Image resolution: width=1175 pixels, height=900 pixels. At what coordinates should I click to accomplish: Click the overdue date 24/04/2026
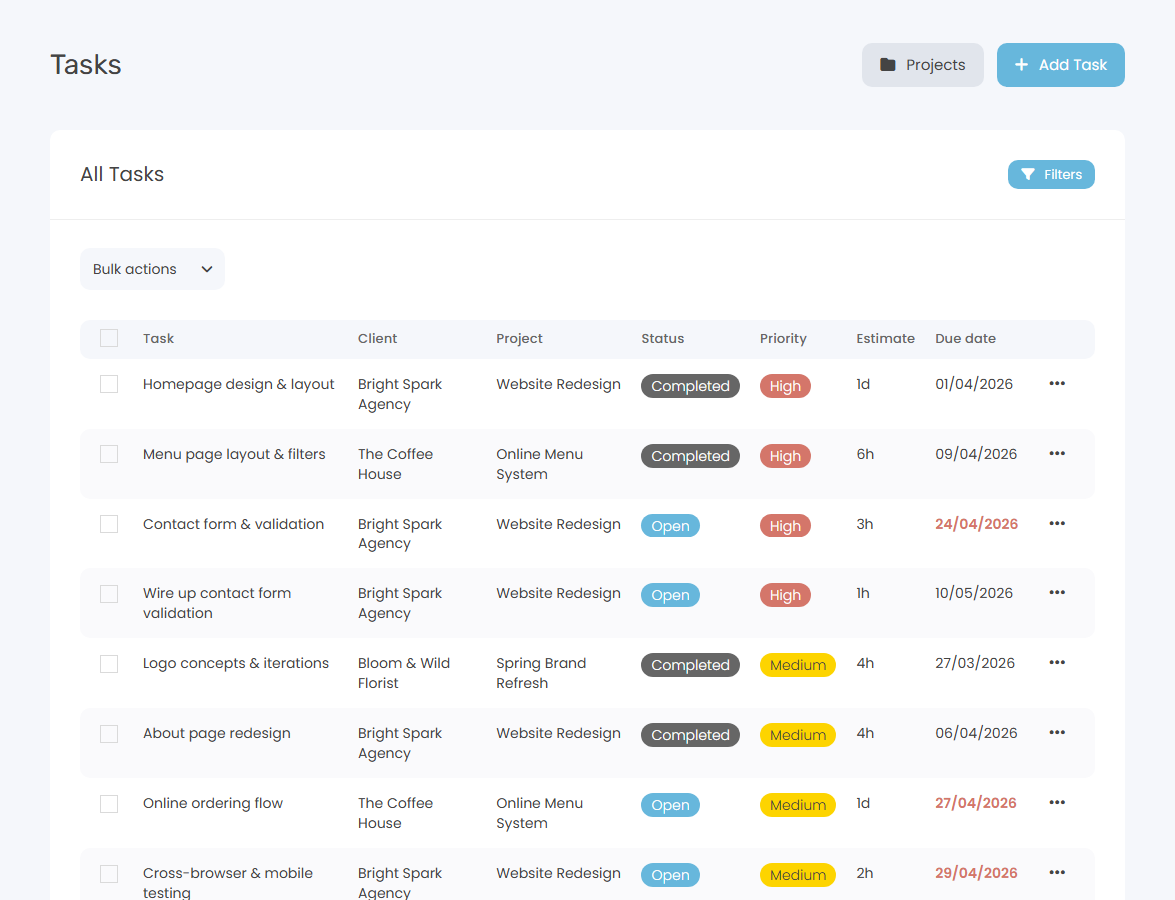coord(976,524)
